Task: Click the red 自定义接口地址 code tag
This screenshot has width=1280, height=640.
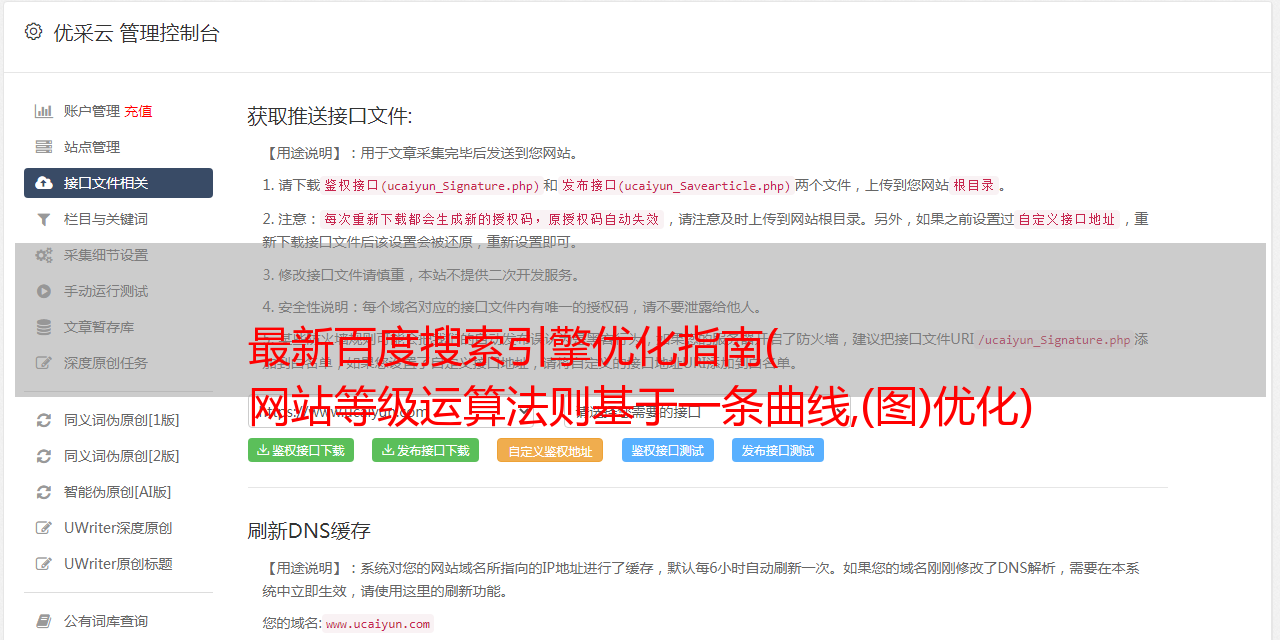Action: coord(1067,219)
